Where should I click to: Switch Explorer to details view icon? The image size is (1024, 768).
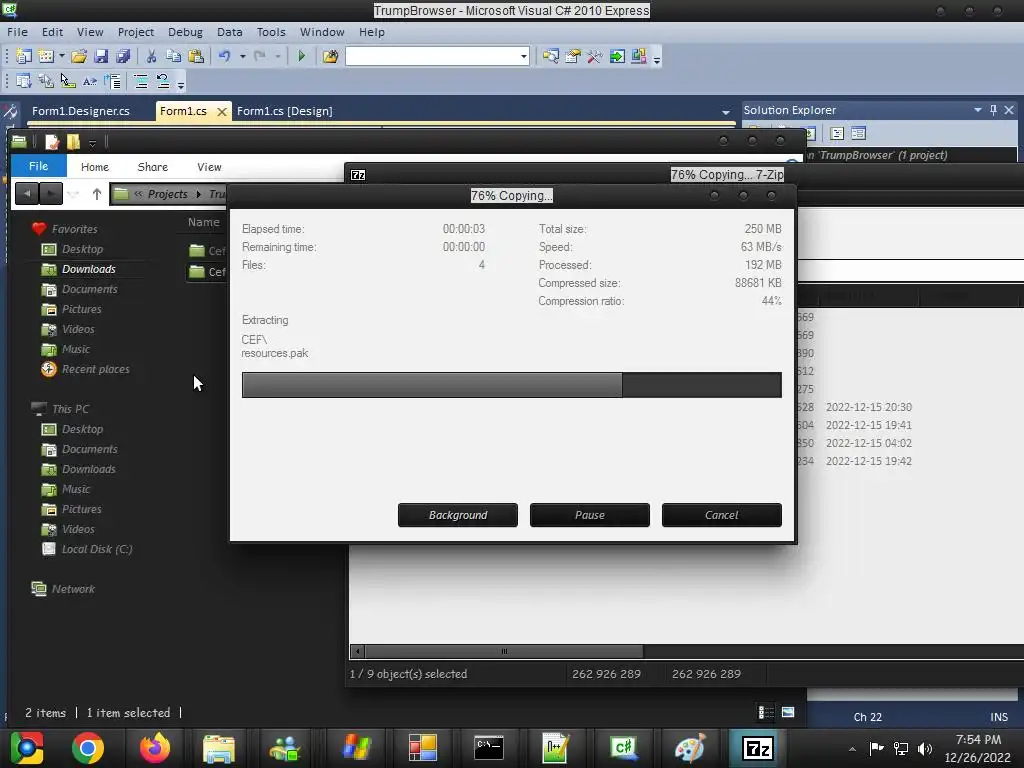(x=765, y=712)
